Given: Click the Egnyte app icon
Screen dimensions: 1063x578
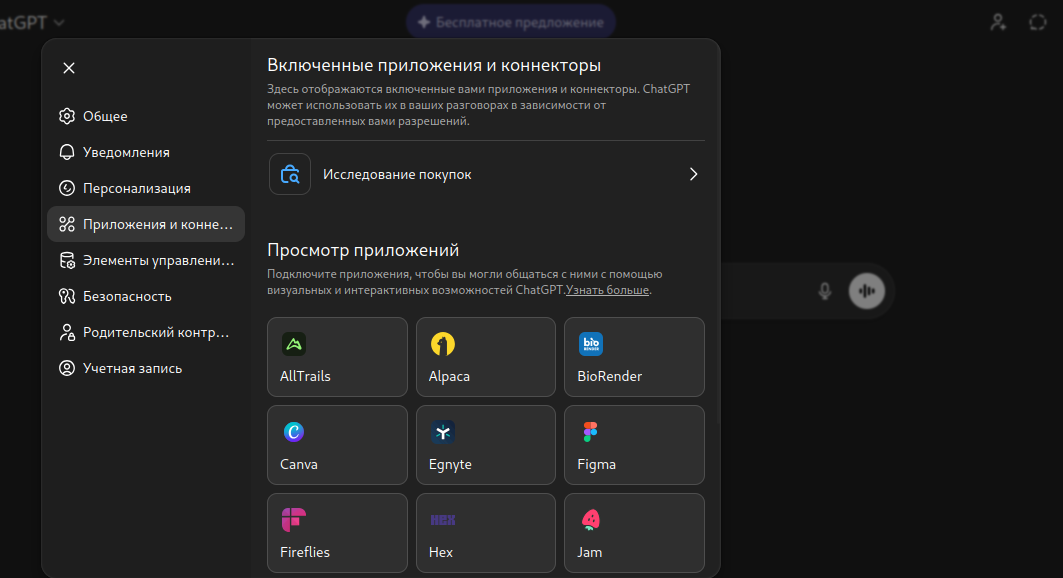Looking at the screenshot, I should (x=443, y=432).
